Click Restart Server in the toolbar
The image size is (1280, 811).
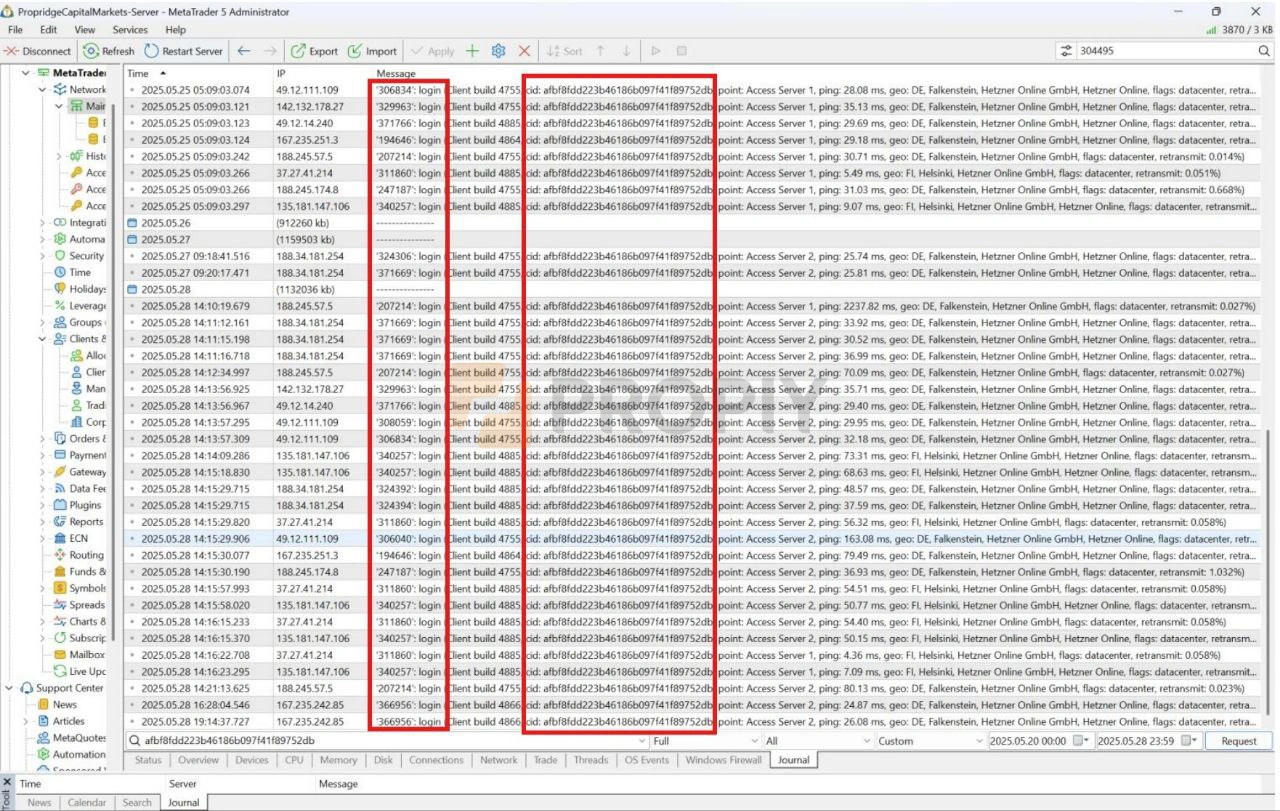pyautogui.click(x=184, y=51)
